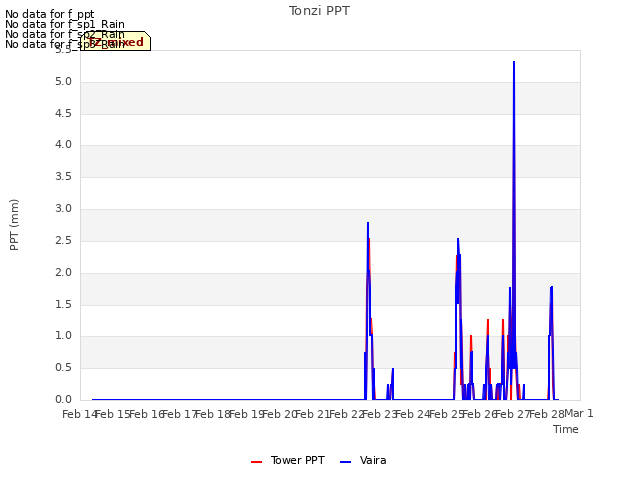
Task: Click the 2.5 y-axis tick label
Action: coord(63,241)
